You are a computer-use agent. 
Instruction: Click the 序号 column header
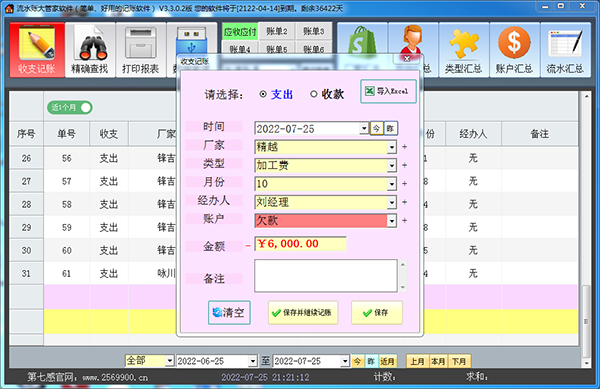(x=26, y=134)
